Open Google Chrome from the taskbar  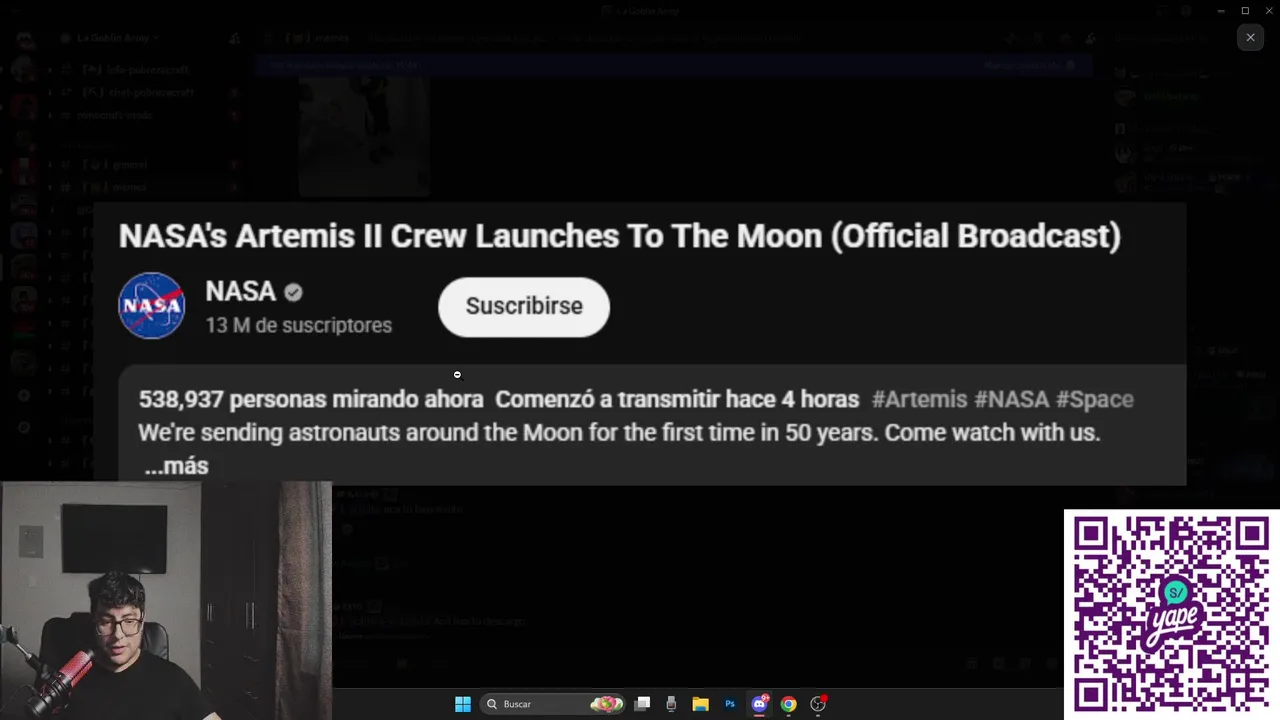pyautogui.click(x=788, y=704)
